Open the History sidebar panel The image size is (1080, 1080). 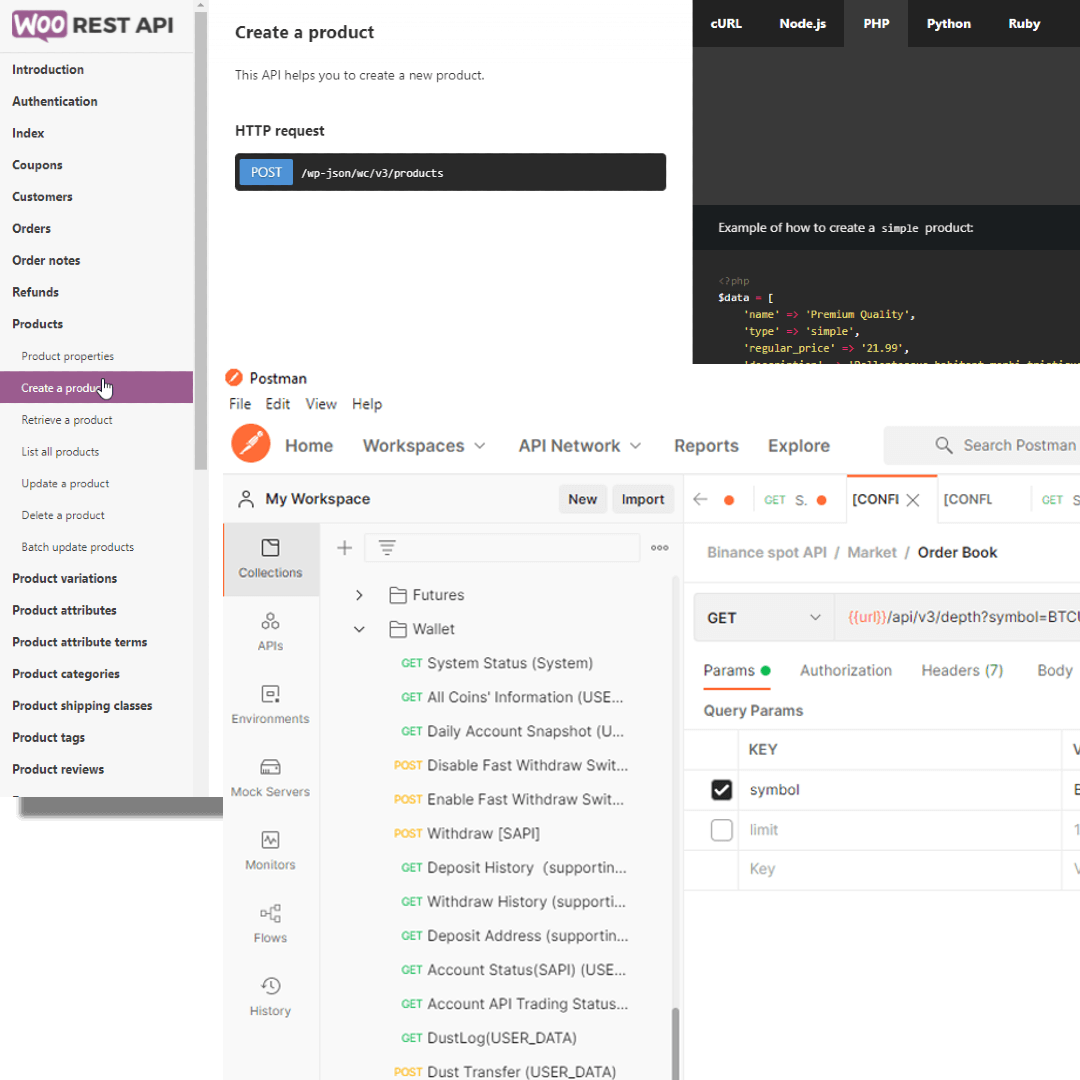point(270,997)
